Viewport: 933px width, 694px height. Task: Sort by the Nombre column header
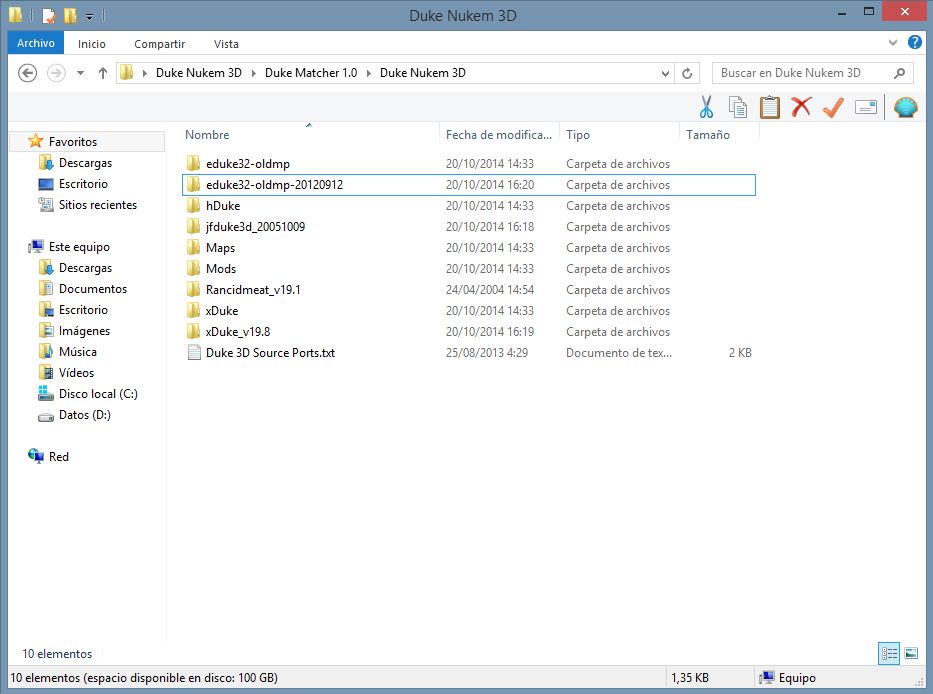(x=309, y=135)
